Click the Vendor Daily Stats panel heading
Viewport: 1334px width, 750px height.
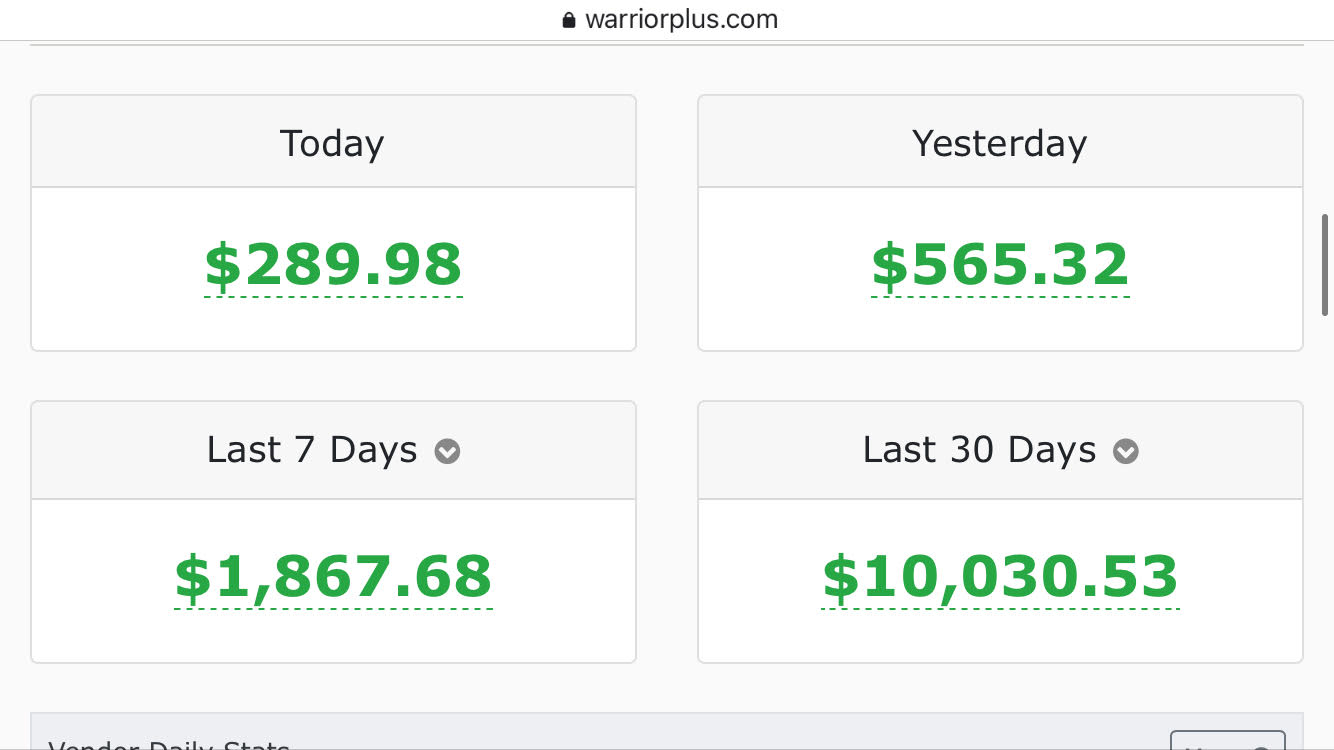click(169, 745)
